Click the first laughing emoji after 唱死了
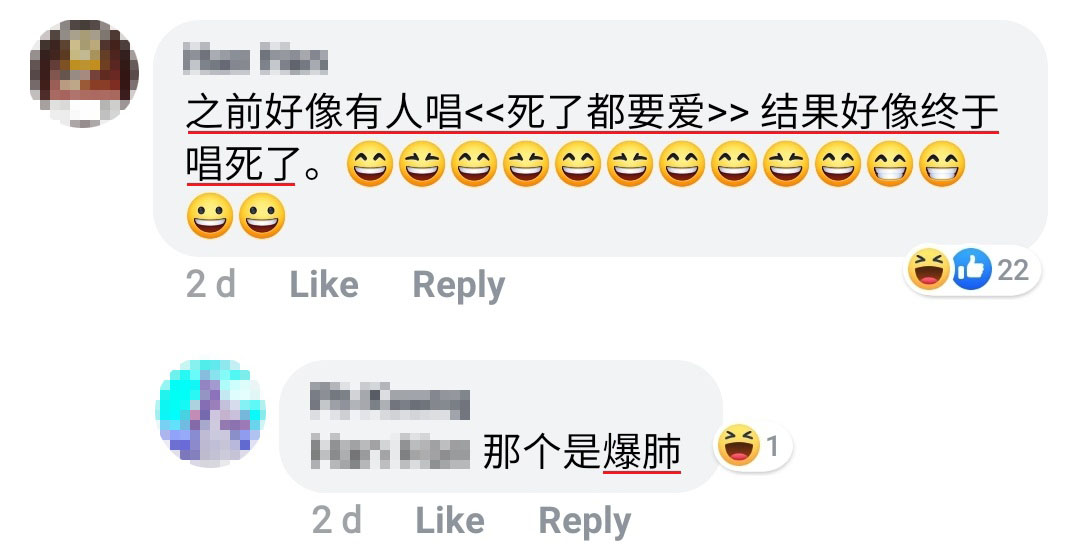 click(370, 164)
